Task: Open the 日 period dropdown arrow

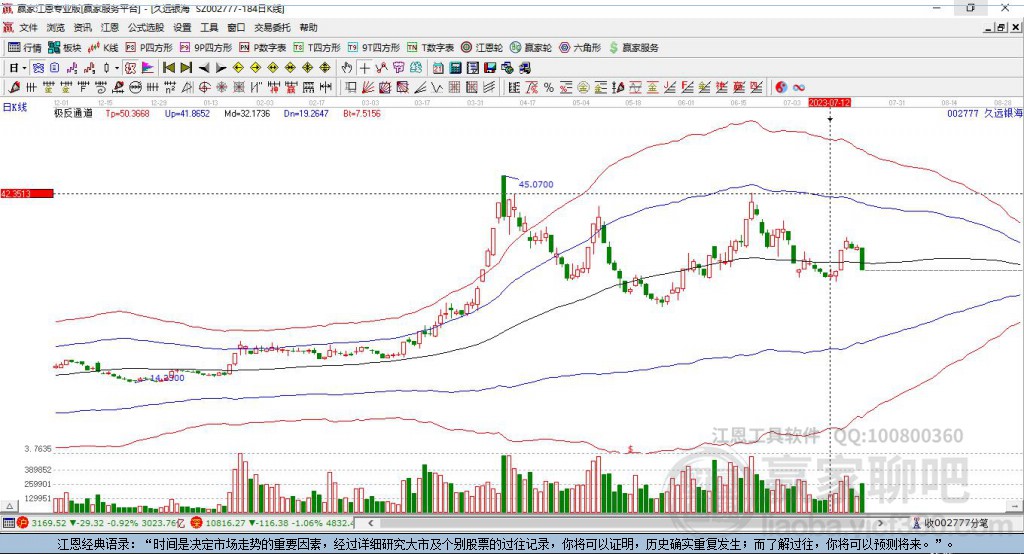Action: (x=24, y=68)
